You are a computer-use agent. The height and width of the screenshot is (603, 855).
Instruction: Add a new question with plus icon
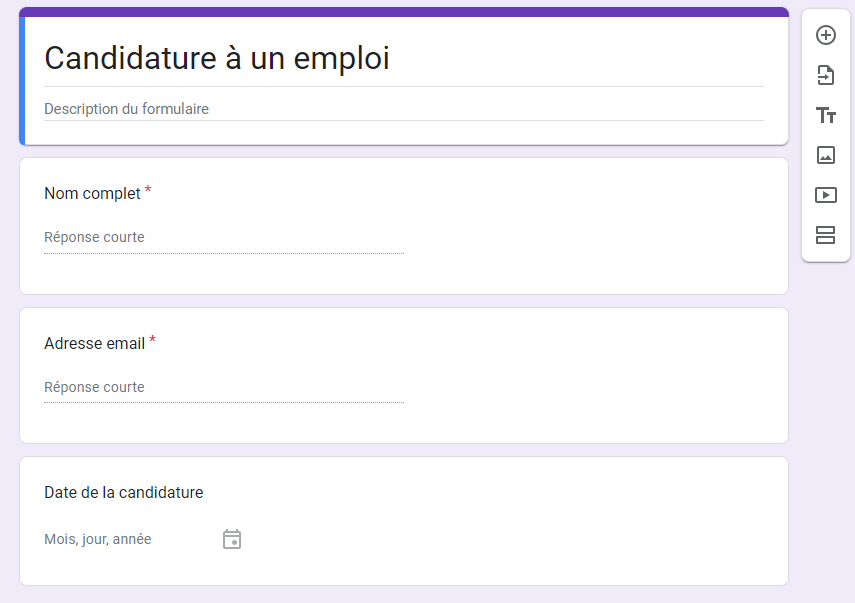point(826,35)
